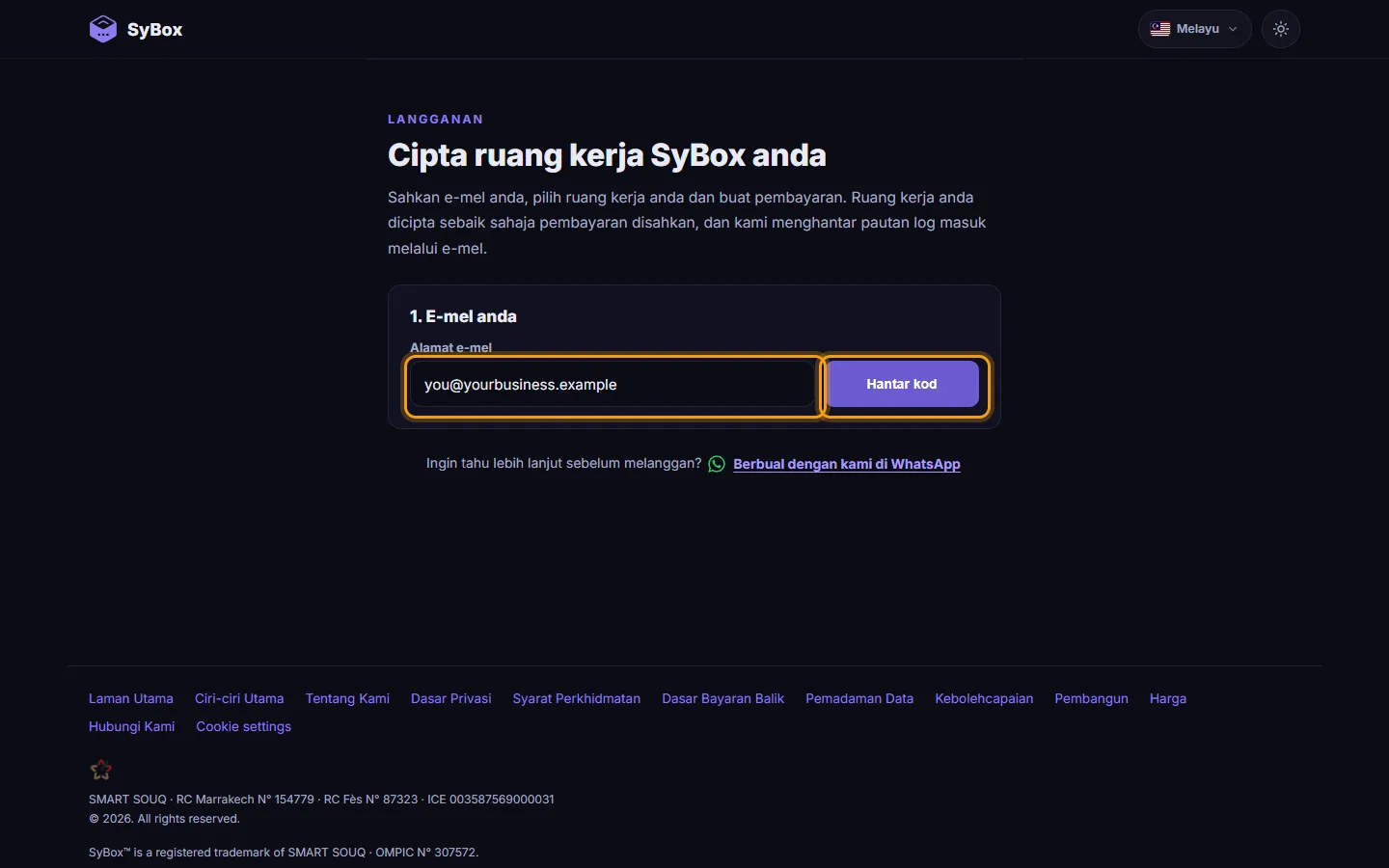Screen dimensions: 1389x868
Task: Click the SyBox cube logo icon
Action: [103, 29]
